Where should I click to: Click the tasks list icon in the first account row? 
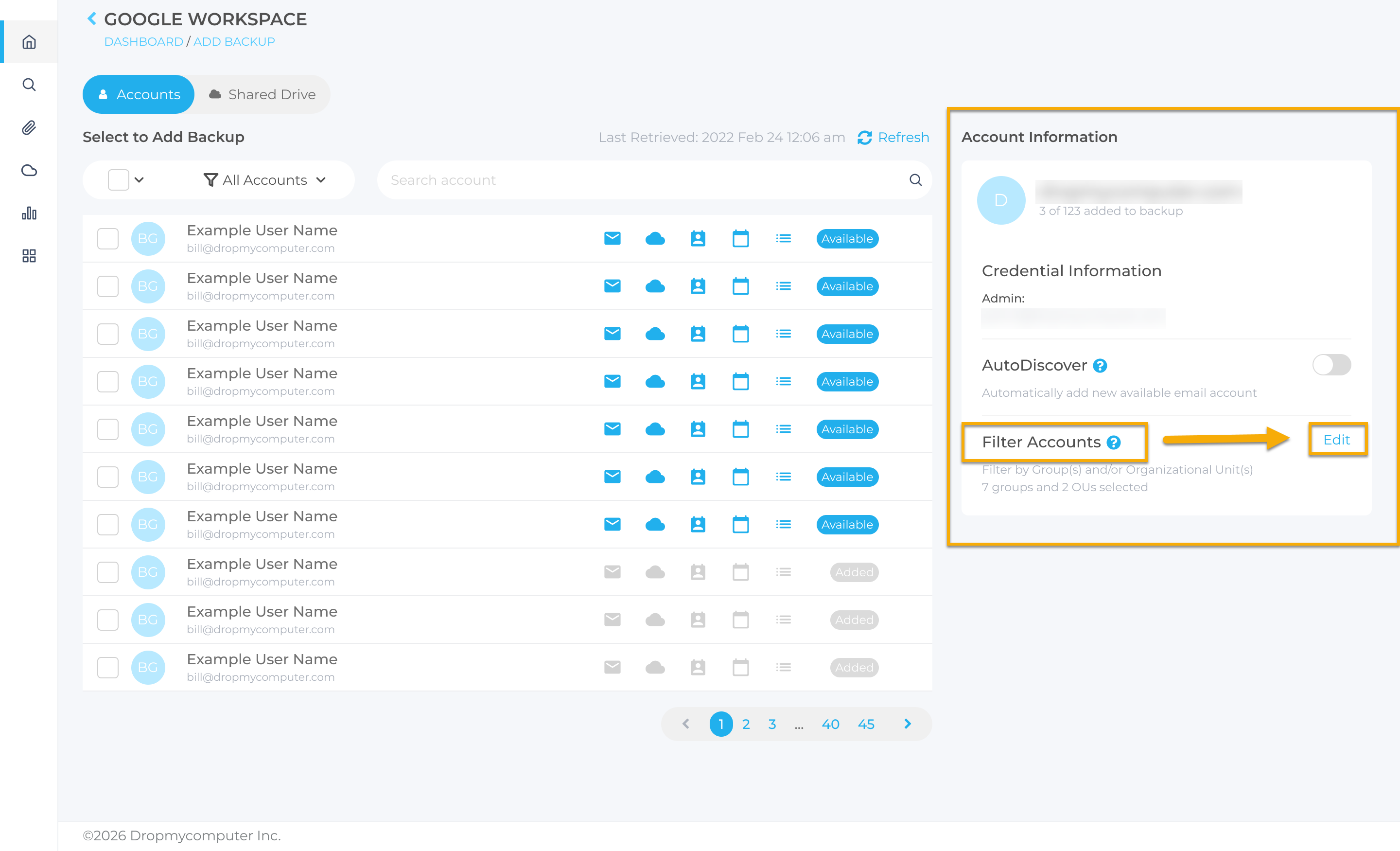pyautogui.click(x=784, y=238)
